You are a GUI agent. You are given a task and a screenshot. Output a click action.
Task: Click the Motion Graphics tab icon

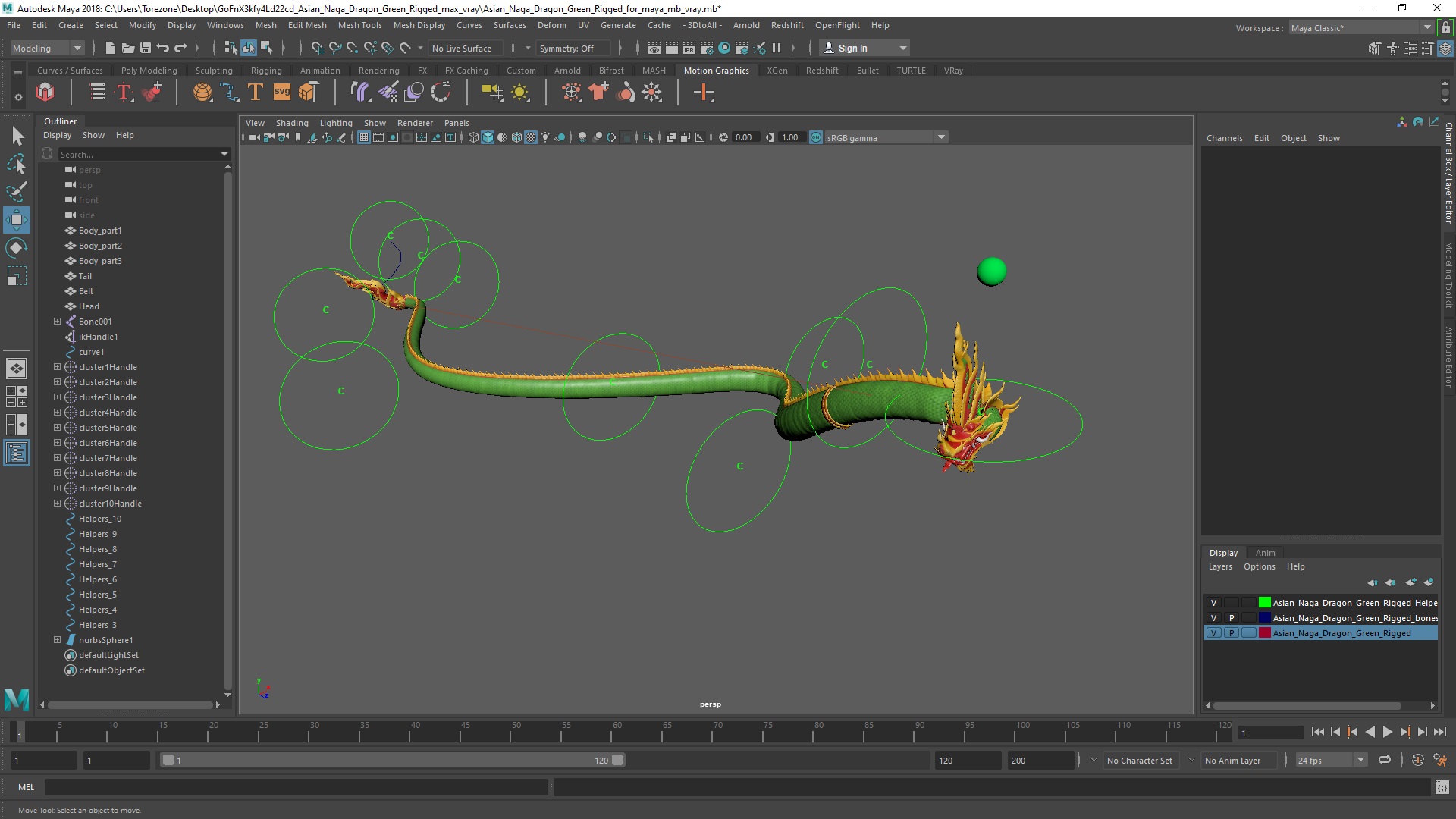tap(716, 70)
